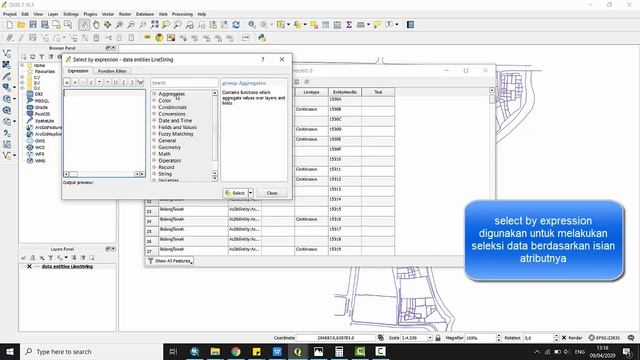Click the plus operator button in expression dialog
This screenshot has width=640, height=360.
click(x=75, y=82)
